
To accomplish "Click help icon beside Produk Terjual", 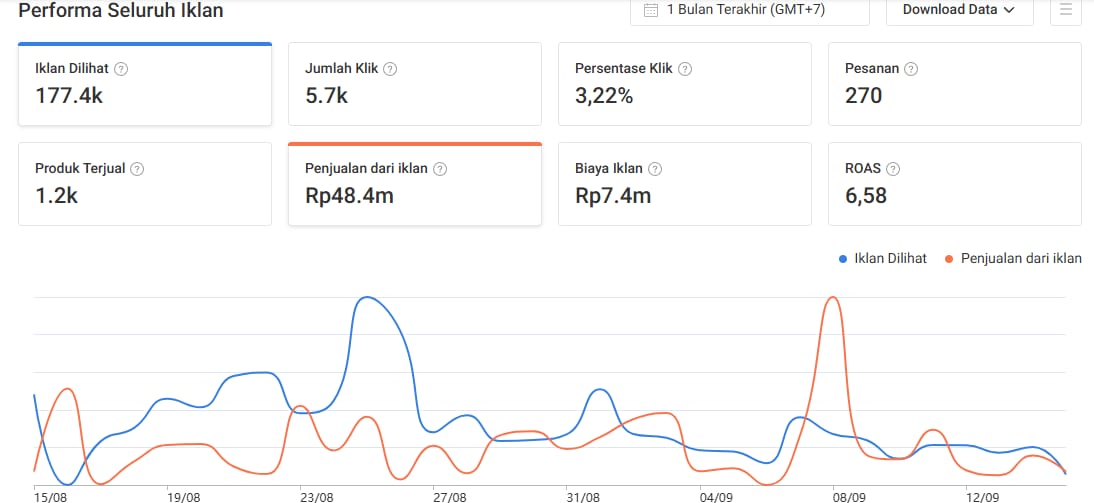I will (x=138, y=169).
